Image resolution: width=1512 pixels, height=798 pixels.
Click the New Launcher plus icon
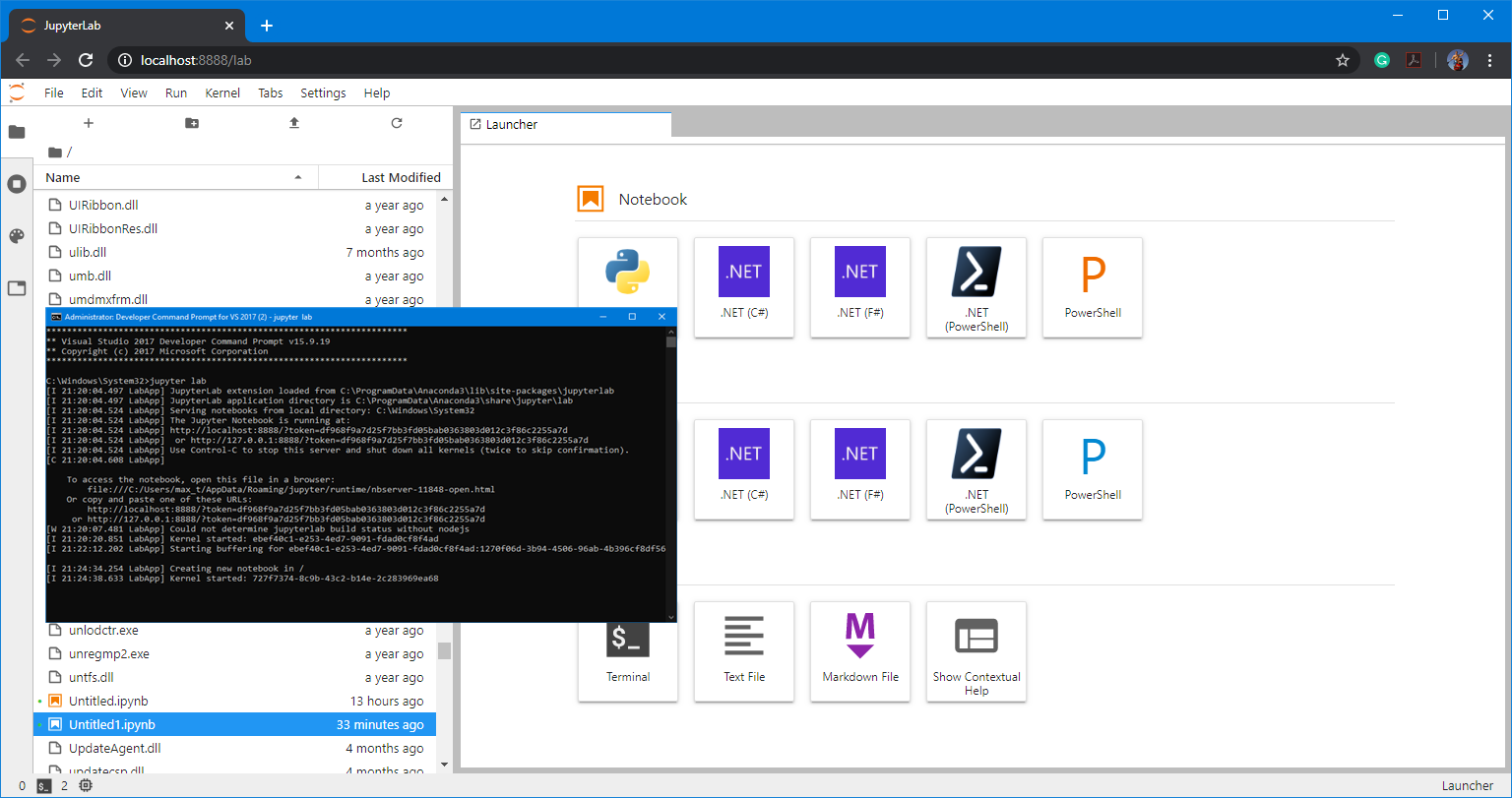[x=89, y=123]
